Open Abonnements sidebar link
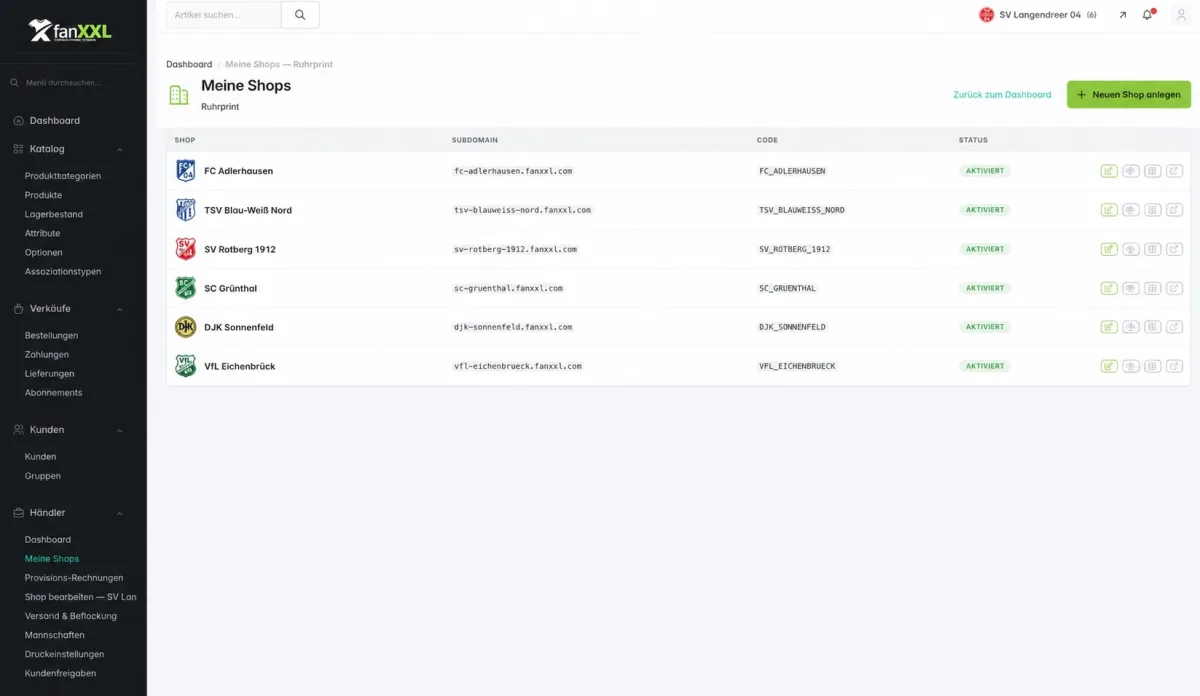Viewport: 1200px width, 696px height. click(54, 393)
